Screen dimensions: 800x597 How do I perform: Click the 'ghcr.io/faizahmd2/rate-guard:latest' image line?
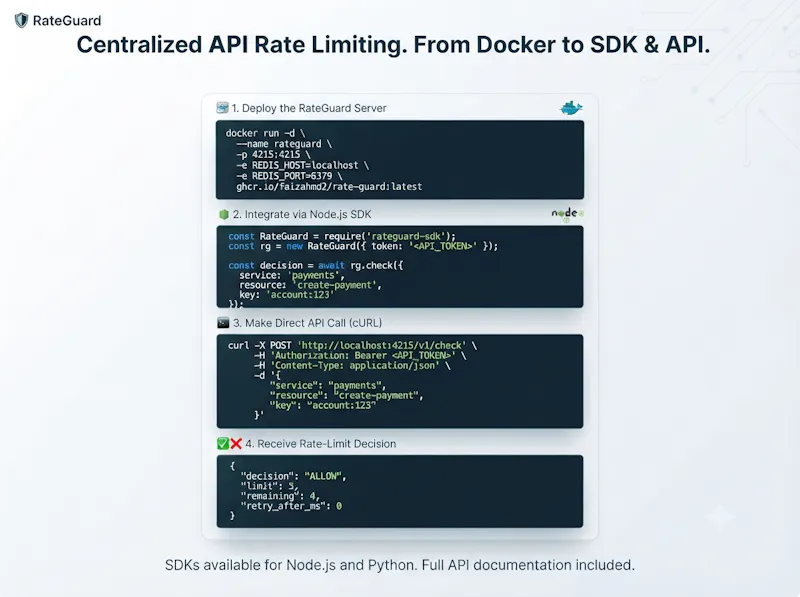click(329, 187)
